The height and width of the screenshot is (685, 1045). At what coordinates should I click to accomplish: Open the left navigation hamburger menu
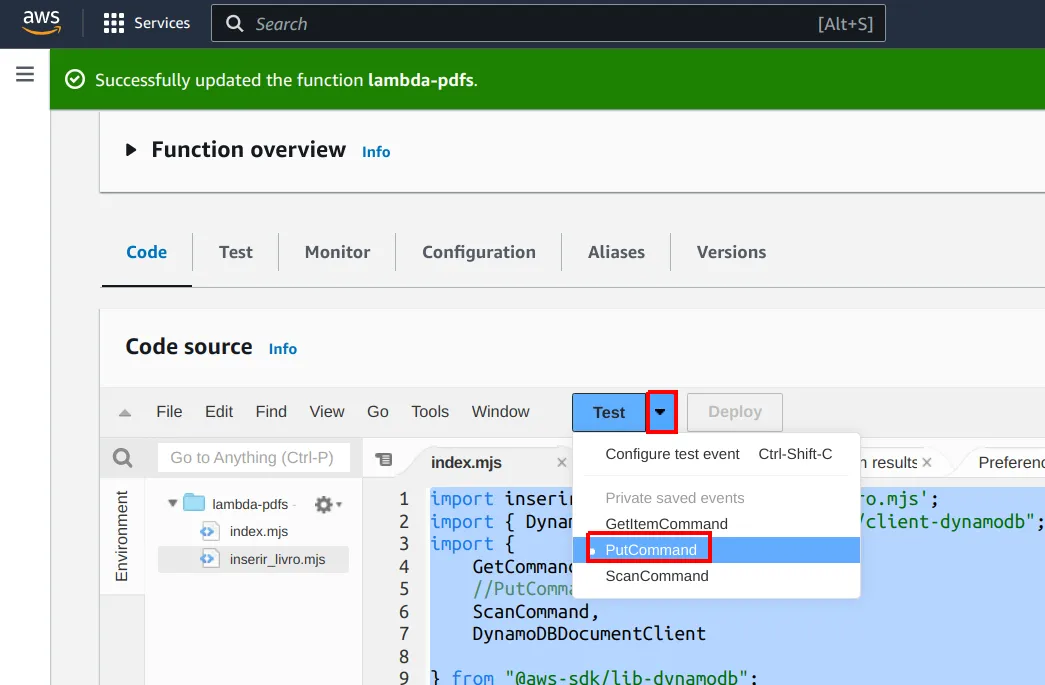[x=25, y=74]
